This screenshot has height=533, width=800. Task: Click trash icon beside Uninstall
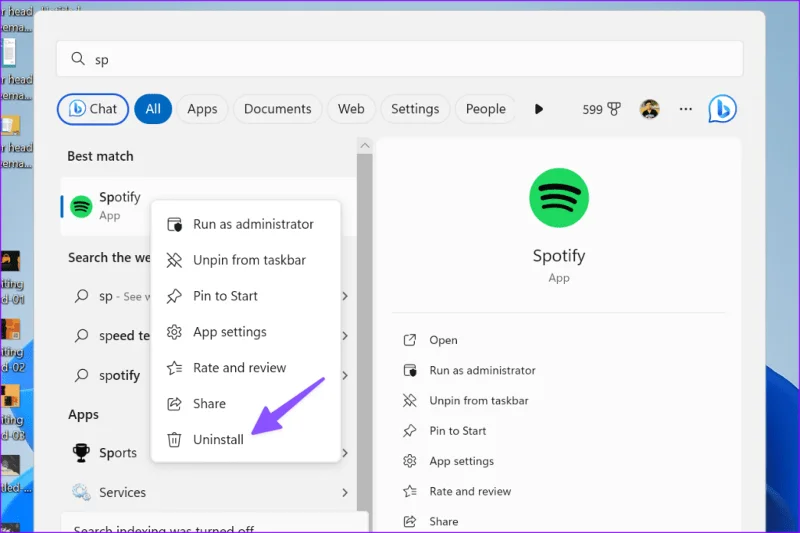coord(174,440)
